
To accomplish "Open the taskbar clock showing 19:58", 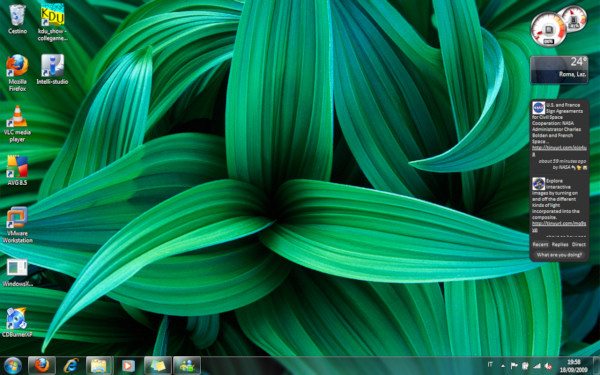I will tap(574, 366).
